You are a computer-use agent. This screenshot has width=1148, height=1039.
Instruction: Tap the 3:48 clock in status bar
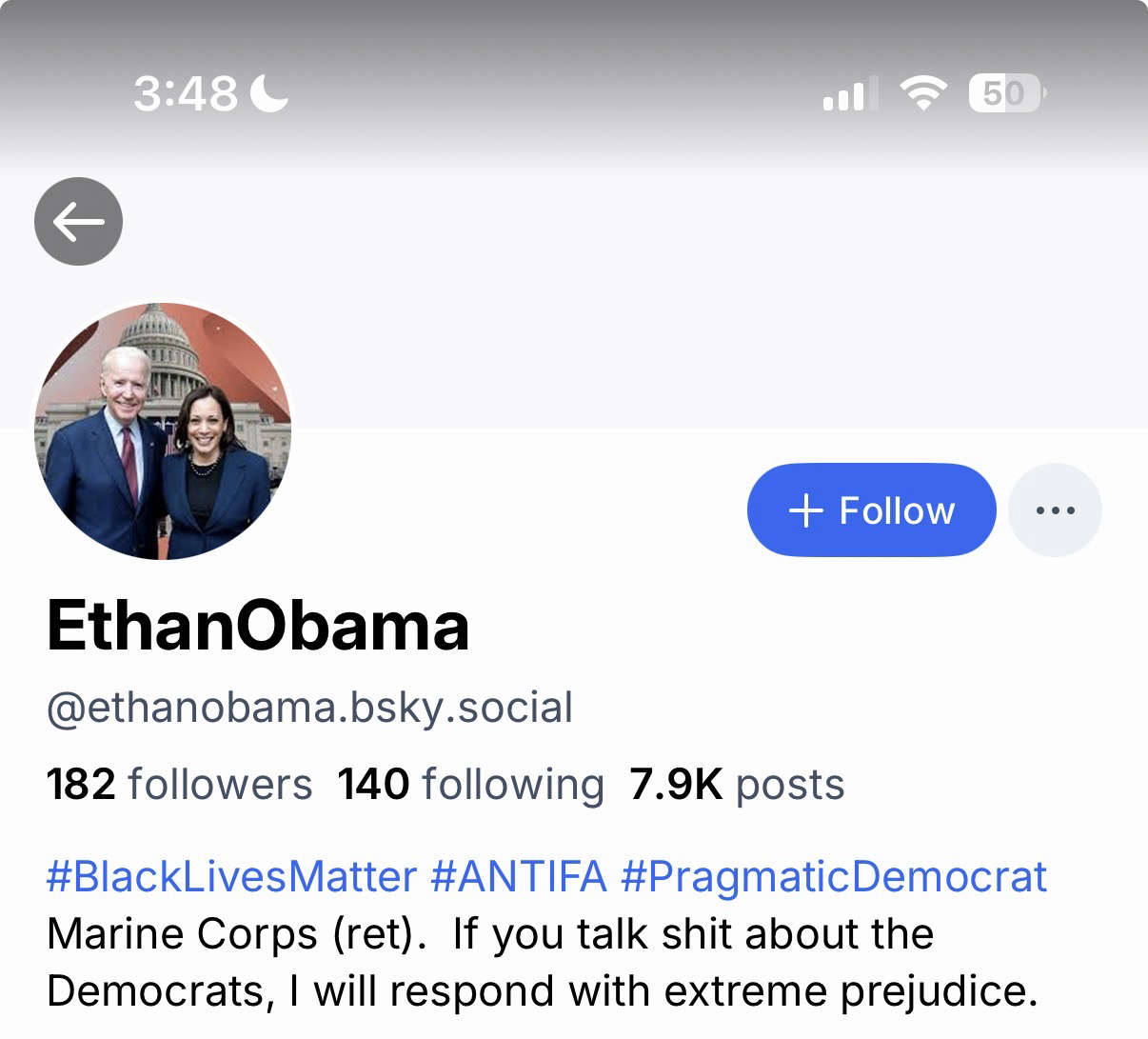coord(185,93)
